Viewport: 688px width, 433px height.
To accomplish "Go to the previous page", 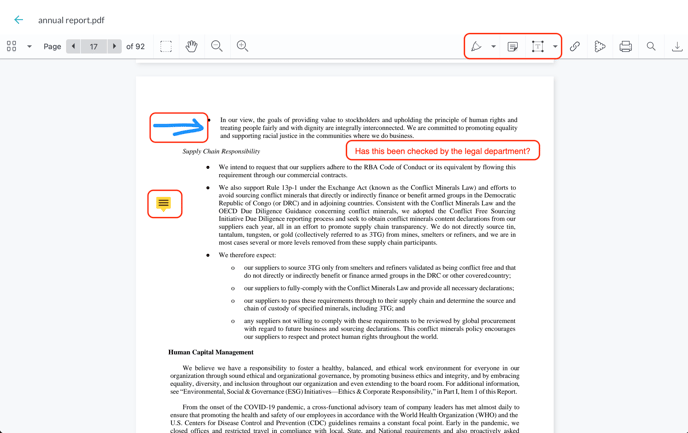I will (x=73, y=46).
